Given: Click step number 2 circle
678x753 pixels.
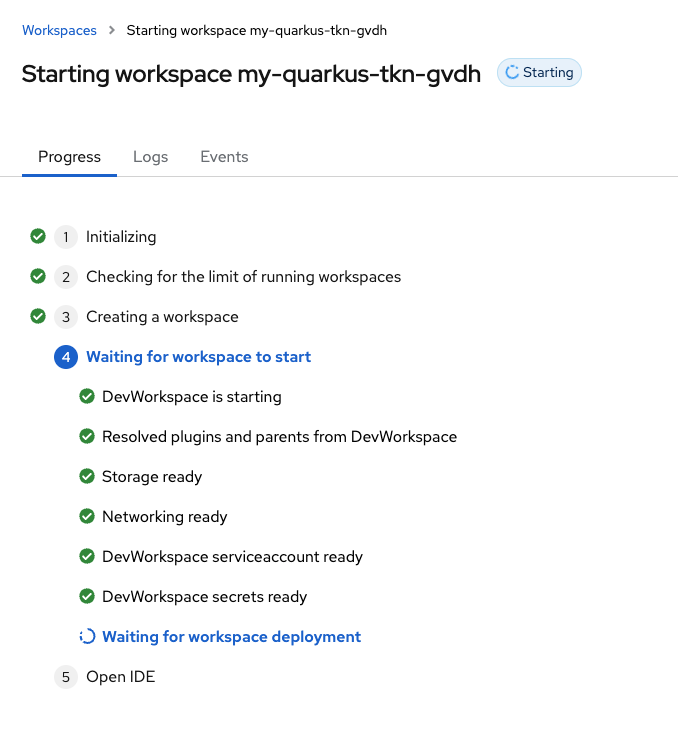Looking at the screenshot, I should pos(66,277).
